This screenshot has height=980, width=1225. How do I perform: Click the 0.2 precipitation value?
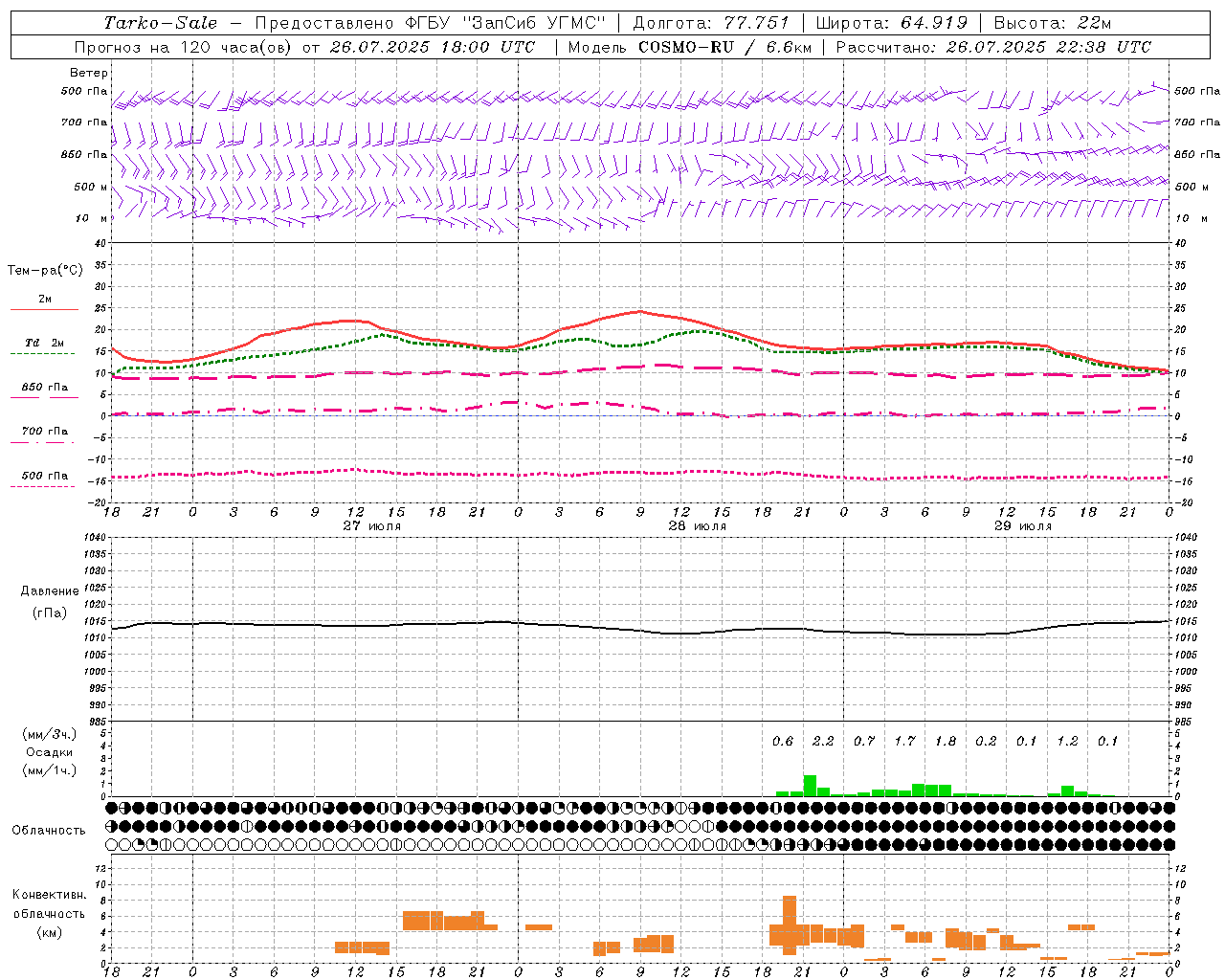[986, 741]
